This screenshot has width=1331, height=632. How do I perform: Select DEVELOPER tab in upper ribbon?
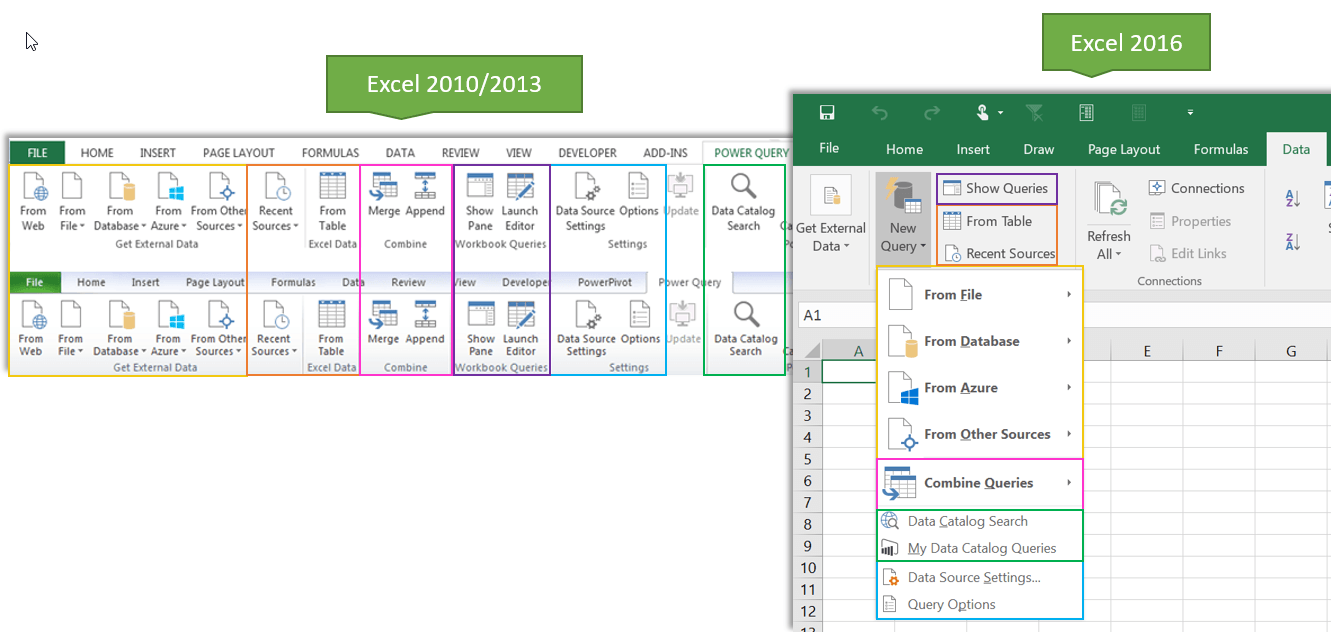point(588,153)
